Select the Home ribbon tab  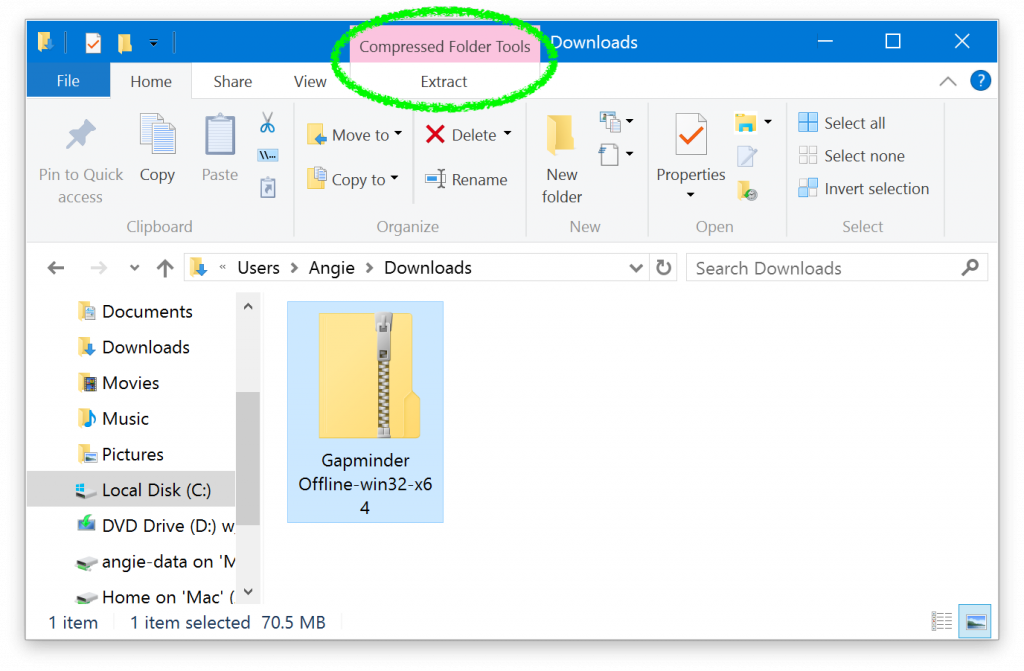pos(151,82)
